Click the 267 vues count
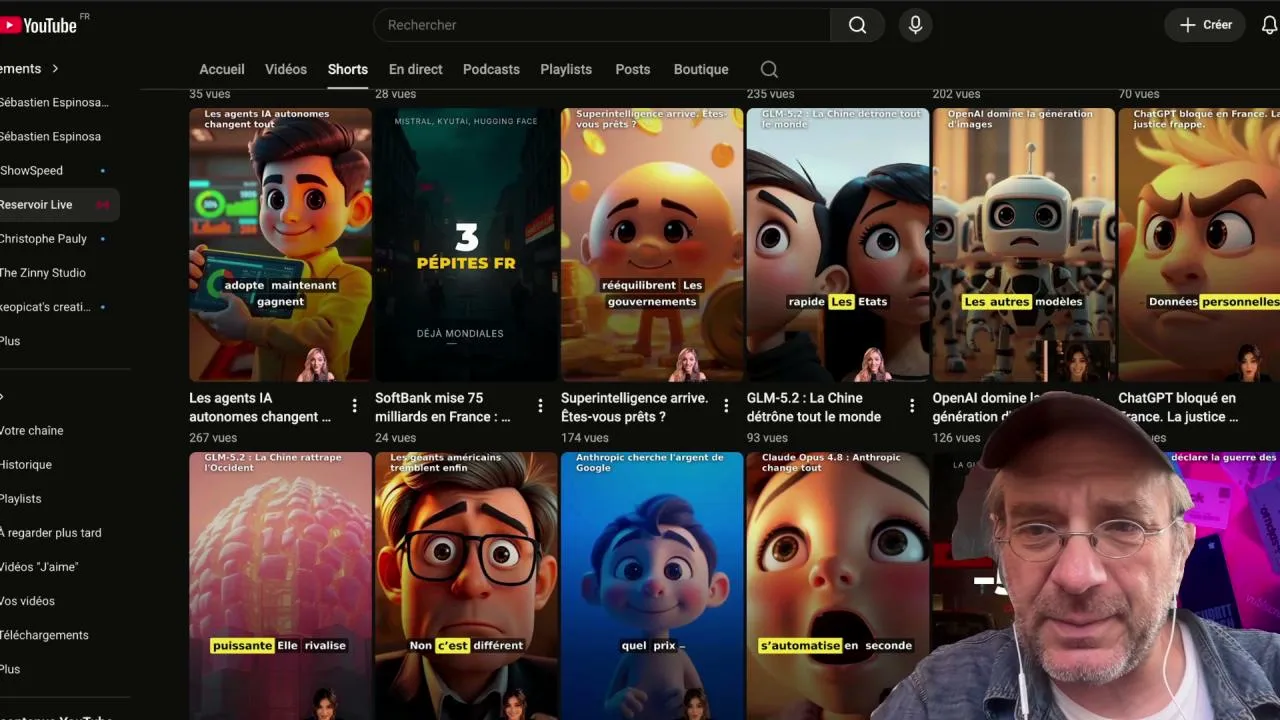This screenshot has width=1280, height=720. 213,438
